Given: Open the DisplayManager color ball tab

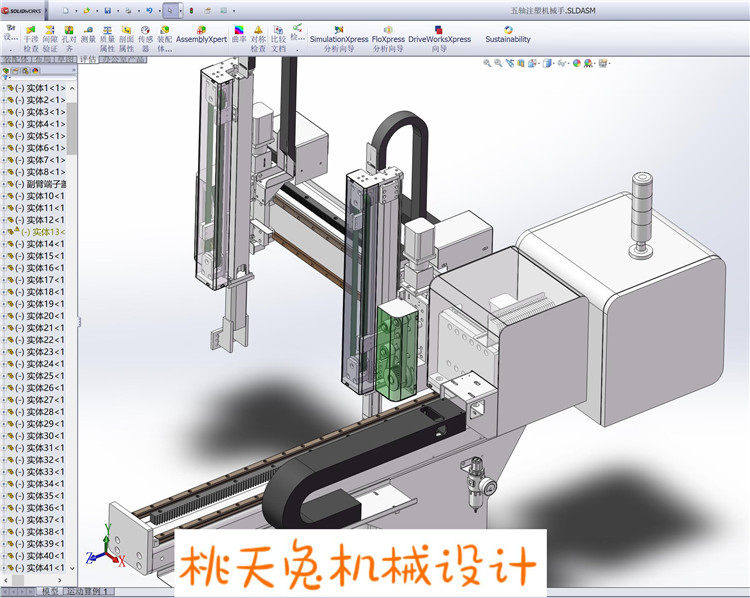Looking at the screenshot, I should click(x=35, y=71).
